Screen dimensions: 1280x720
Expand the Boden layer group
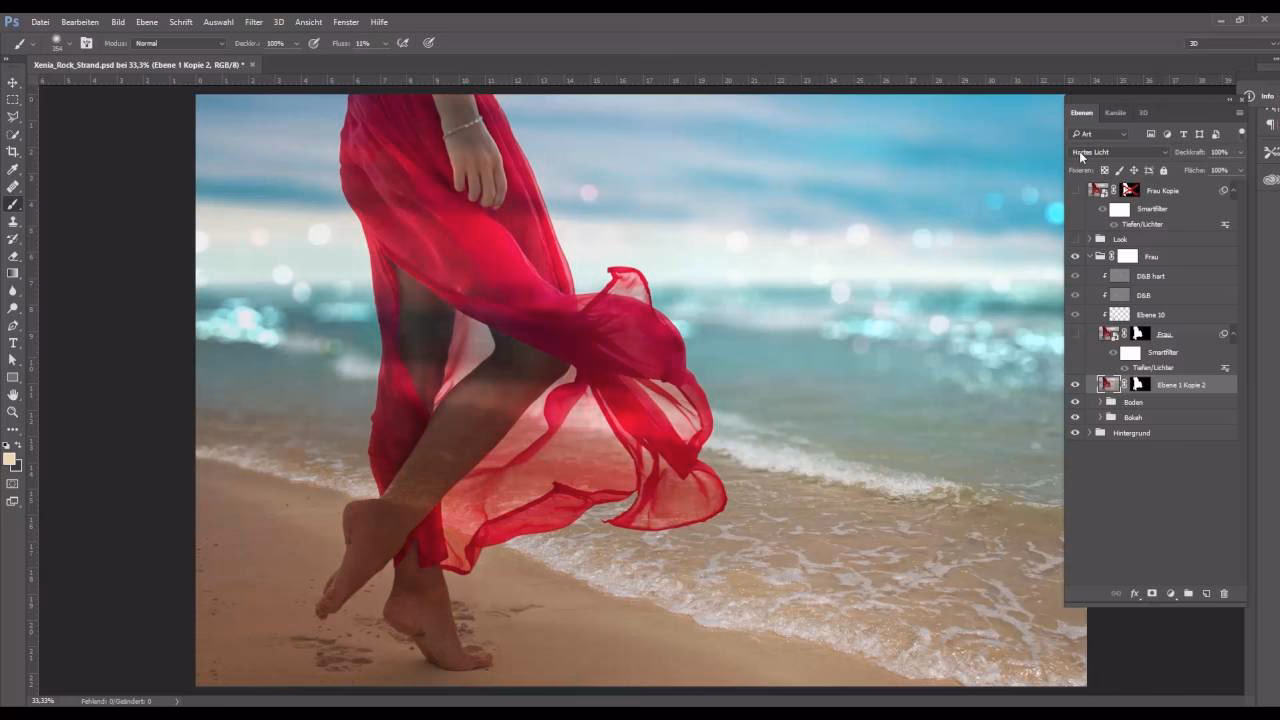1100,402
